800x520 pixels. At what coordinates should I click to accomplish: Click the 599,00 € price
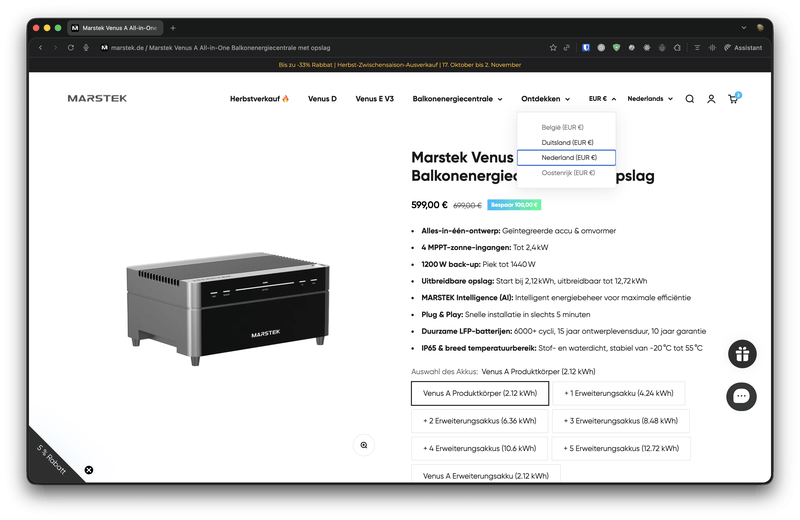[x=429, y=205]
